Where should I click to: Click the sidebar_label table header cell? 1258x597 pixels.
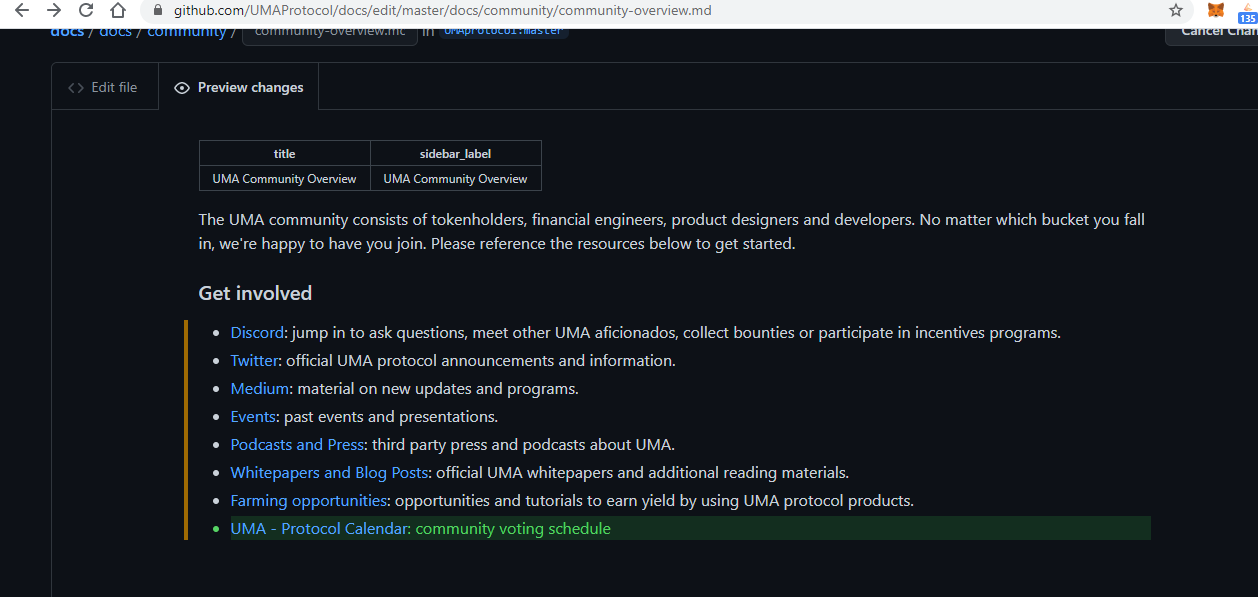coord(456,153)
